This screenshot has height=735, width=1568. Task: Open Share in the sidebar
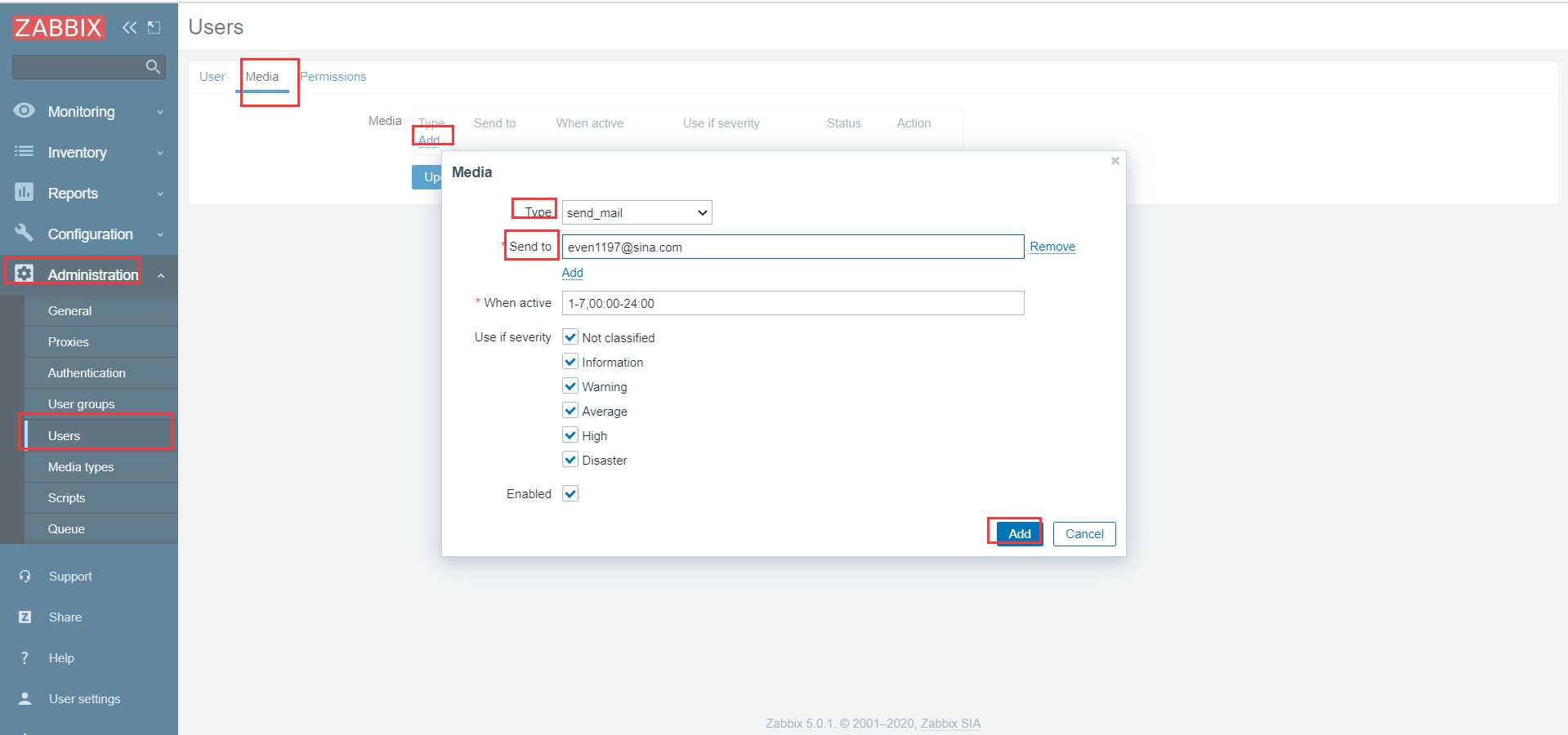tap(65, 617)
